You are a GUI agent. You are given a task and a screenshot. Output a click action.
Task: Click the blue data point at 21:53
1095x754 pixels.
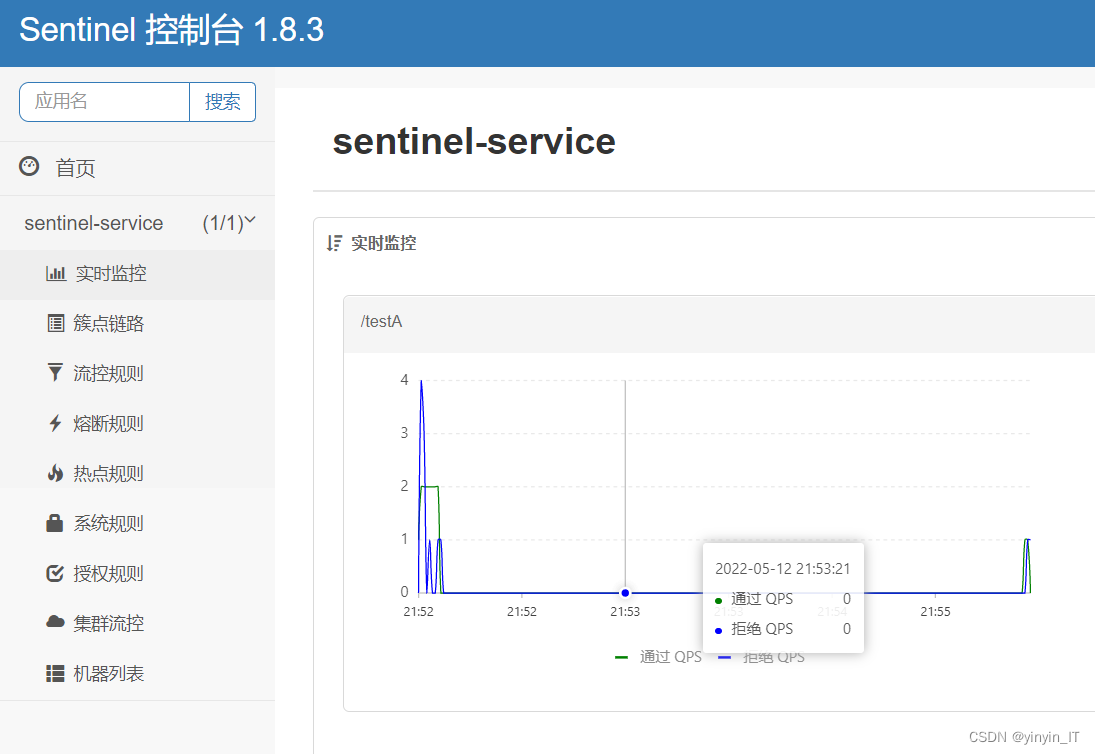click(625, 593)
